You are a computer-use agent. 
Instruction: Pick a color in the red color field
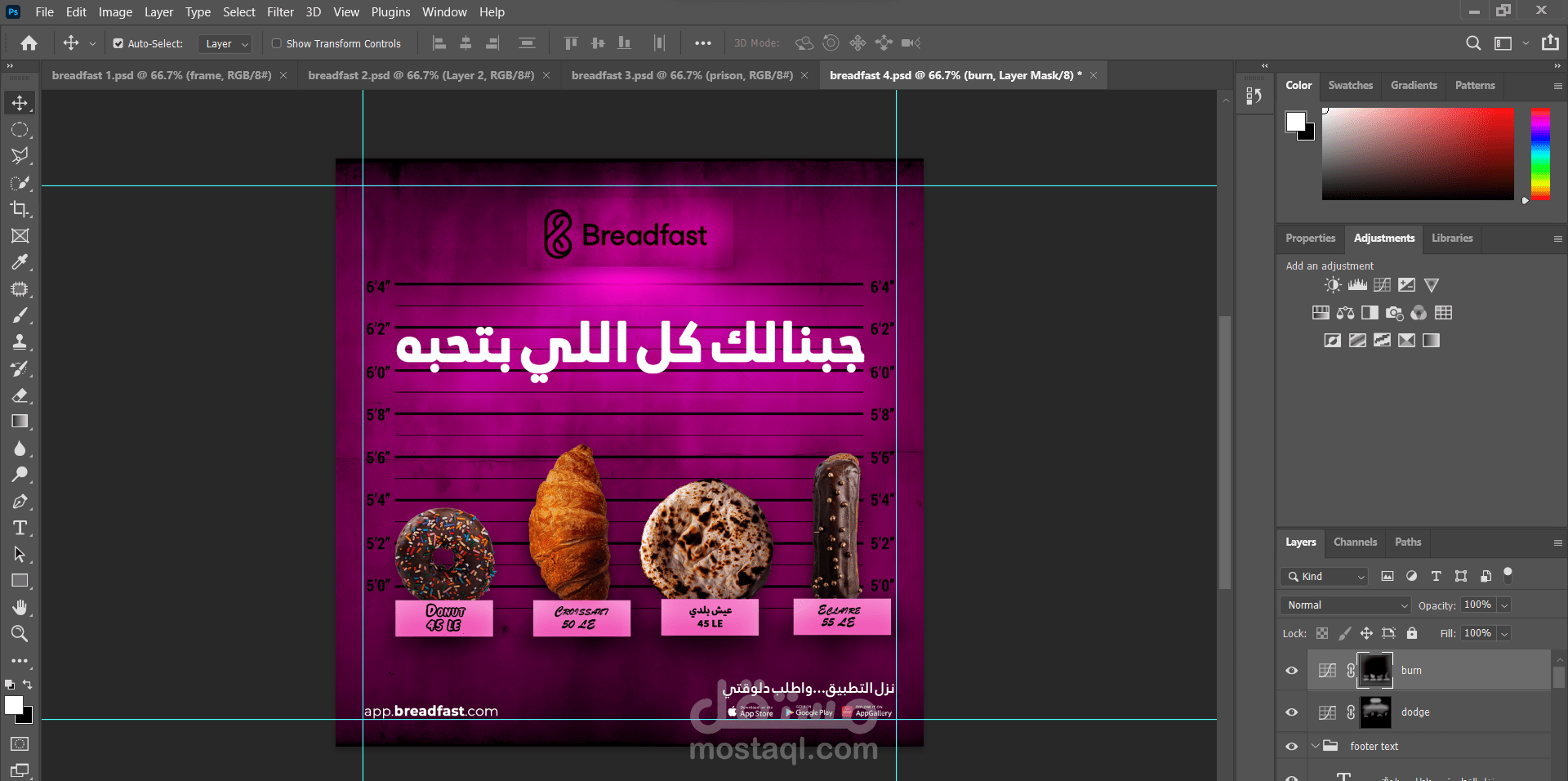1418,154
